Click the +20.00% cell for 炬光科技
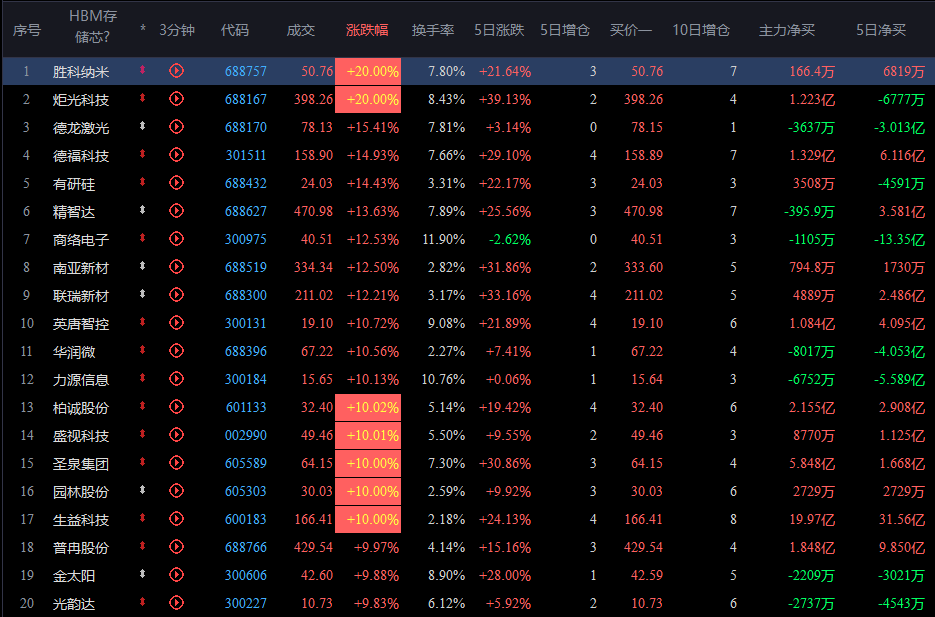 pyautogui.click(x=368, y=100)
